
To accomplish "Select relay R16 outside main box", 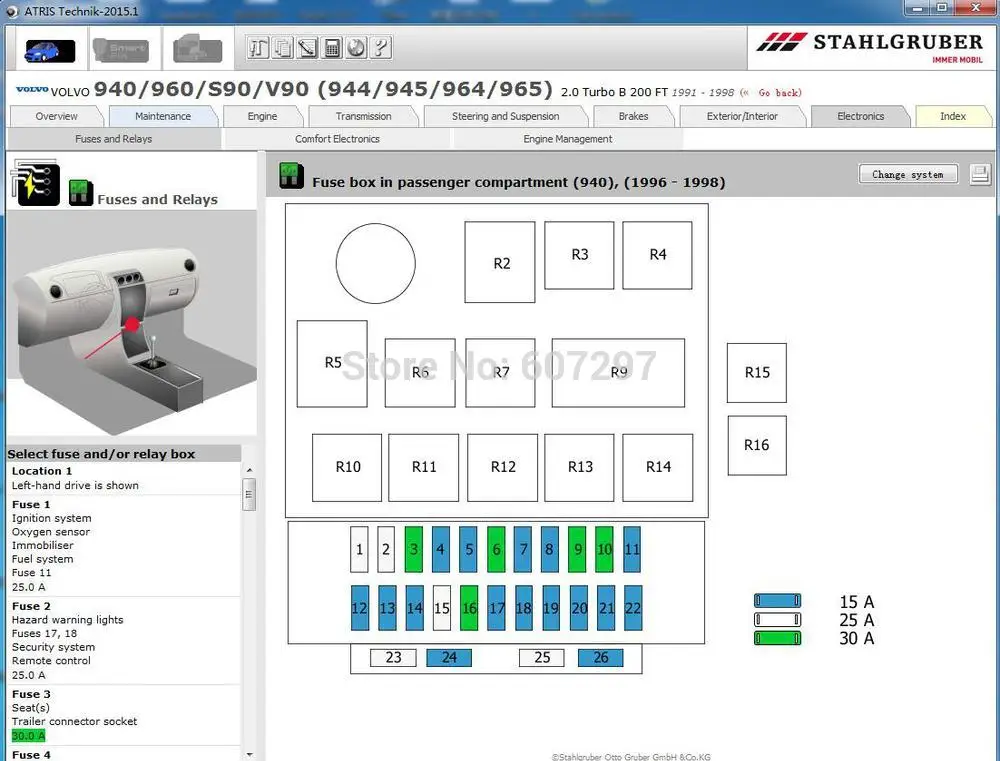I will tap(757, 445).
